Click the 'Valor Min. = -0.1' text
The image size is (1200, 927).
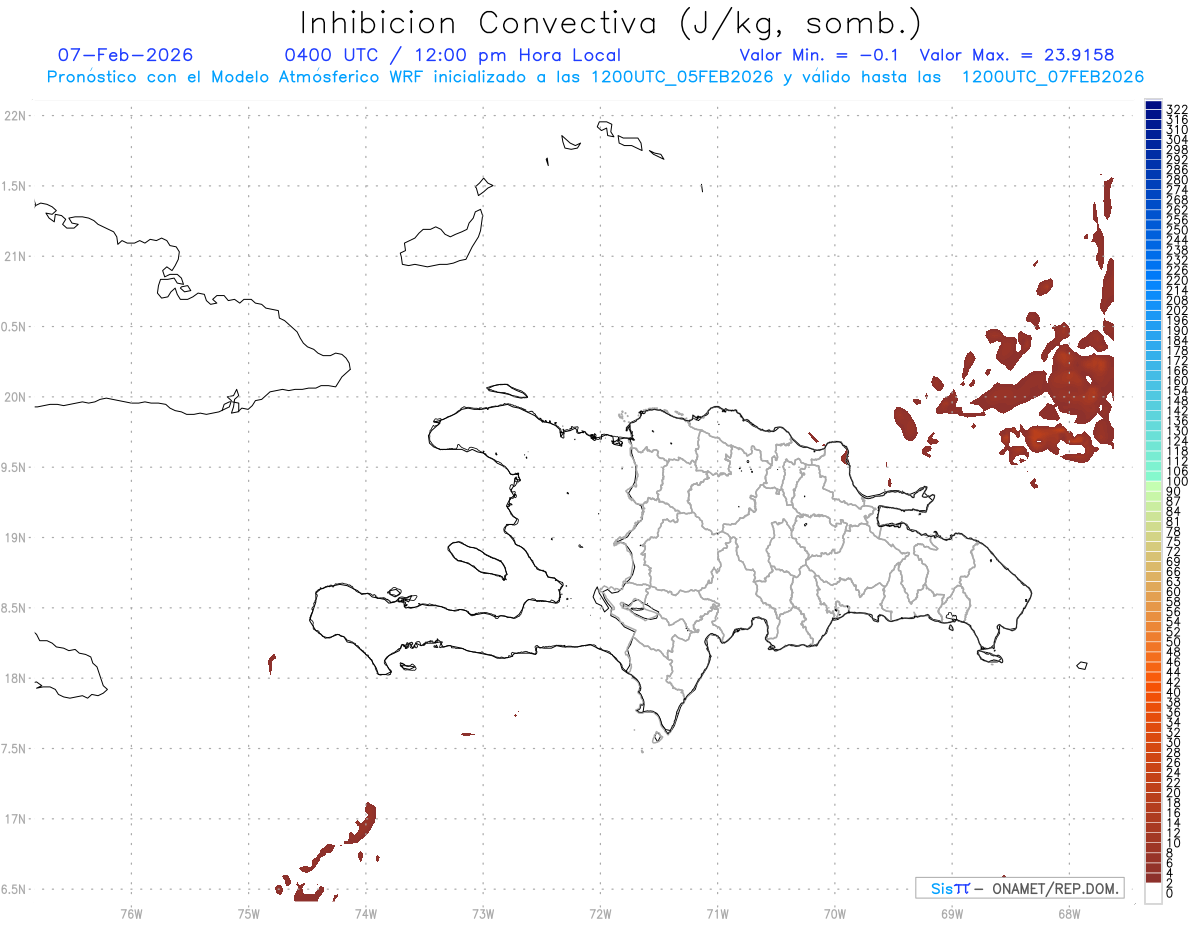tap(821, 55)
